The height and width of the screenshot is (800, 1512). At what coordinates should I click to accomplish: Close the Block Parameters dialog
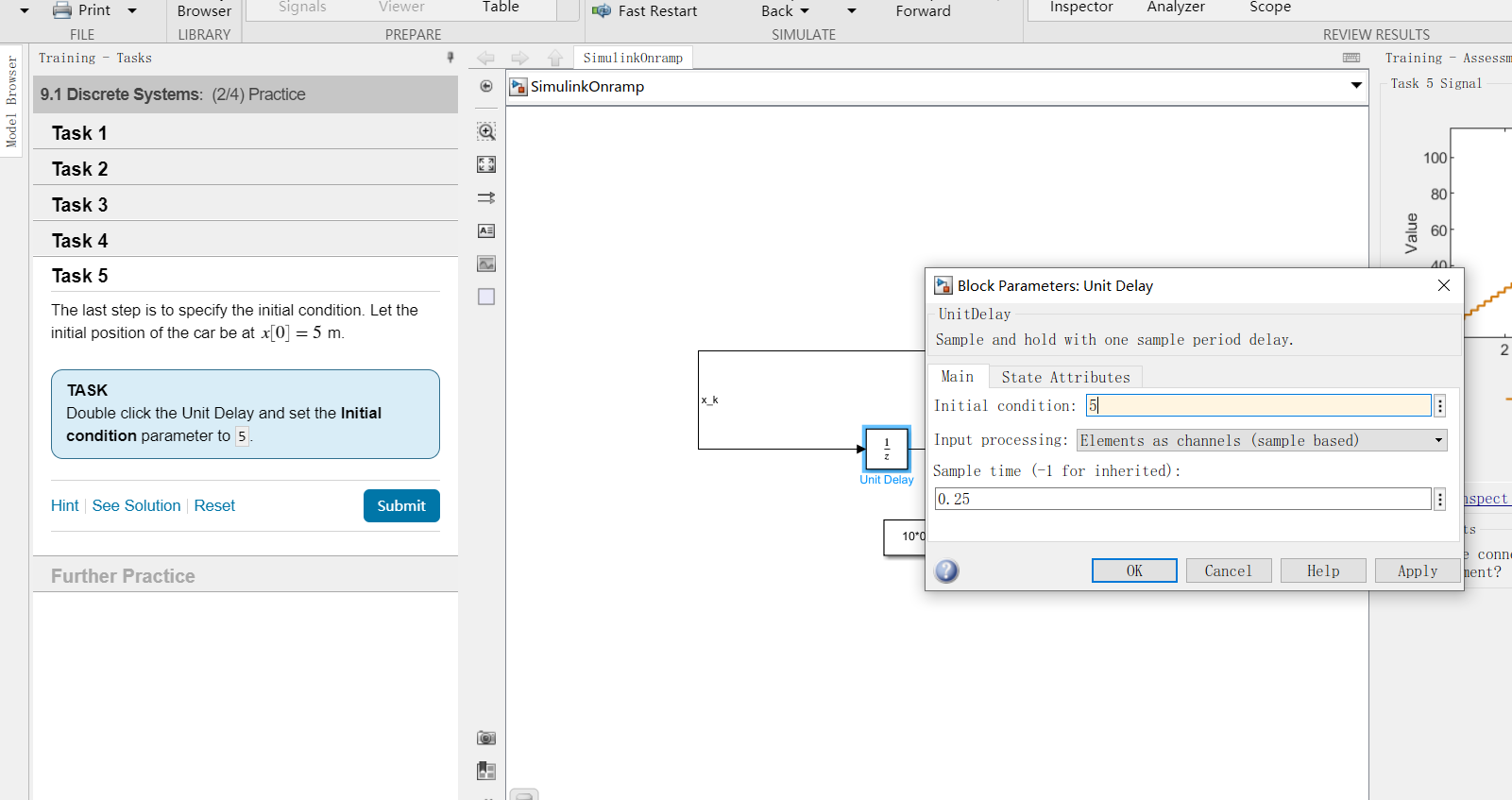point(1444,285)
